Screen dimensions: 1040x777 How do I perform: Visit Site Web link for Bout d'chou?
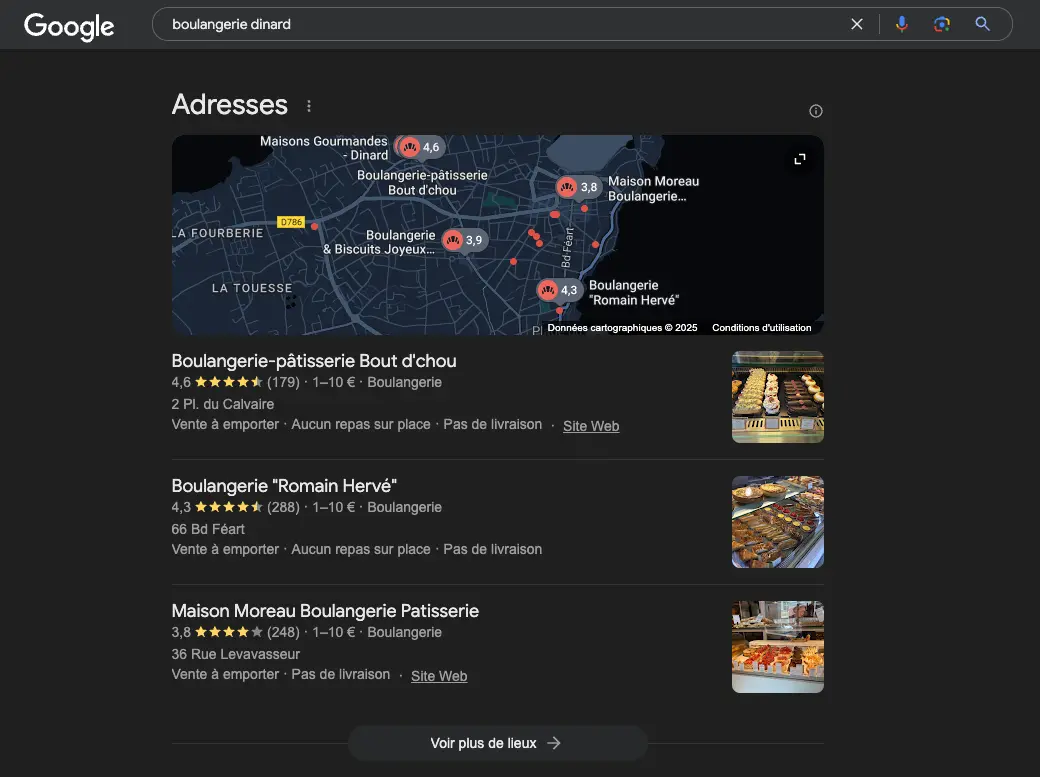pos(591,426)
